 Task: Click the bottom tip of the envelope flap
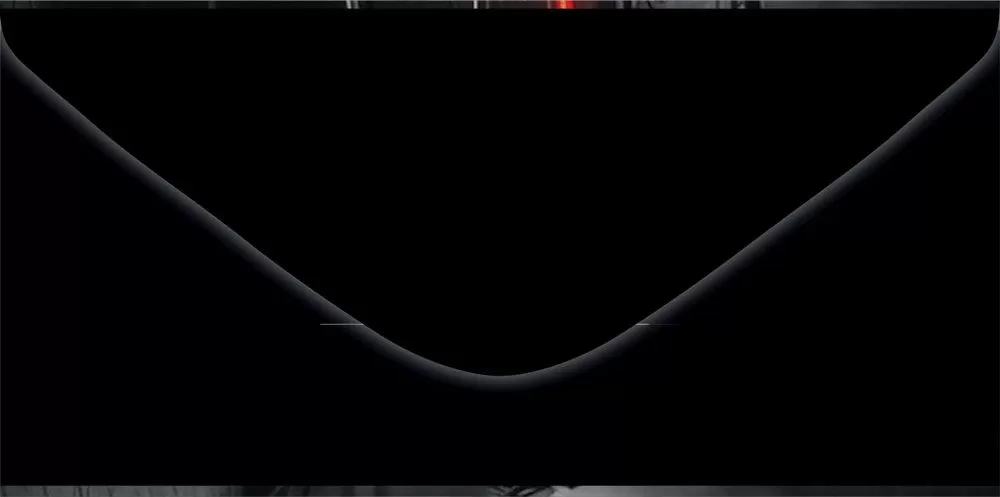500,376
